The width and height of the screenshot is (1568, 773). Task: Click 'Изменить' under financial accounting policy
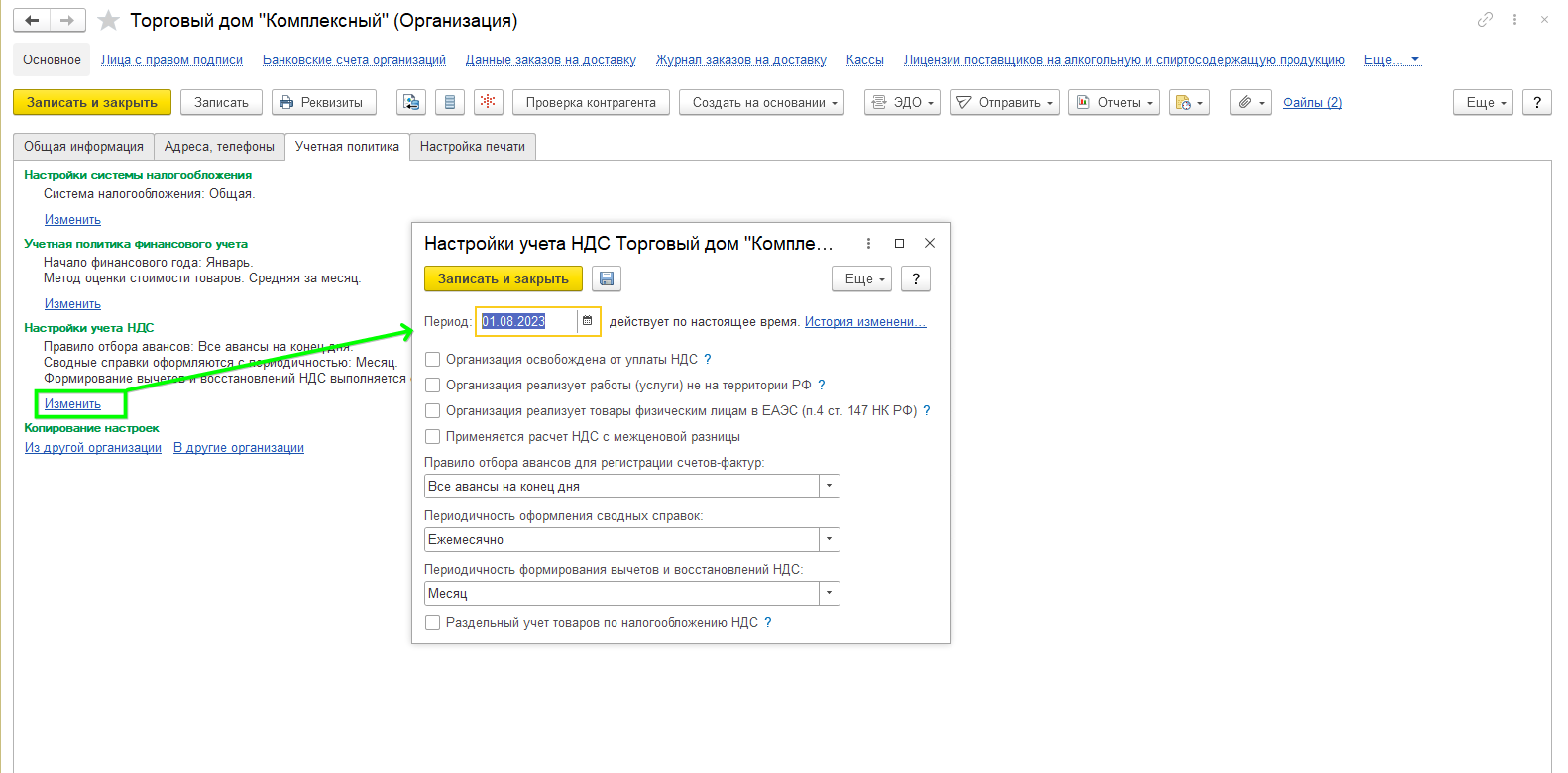coord(72,303)
